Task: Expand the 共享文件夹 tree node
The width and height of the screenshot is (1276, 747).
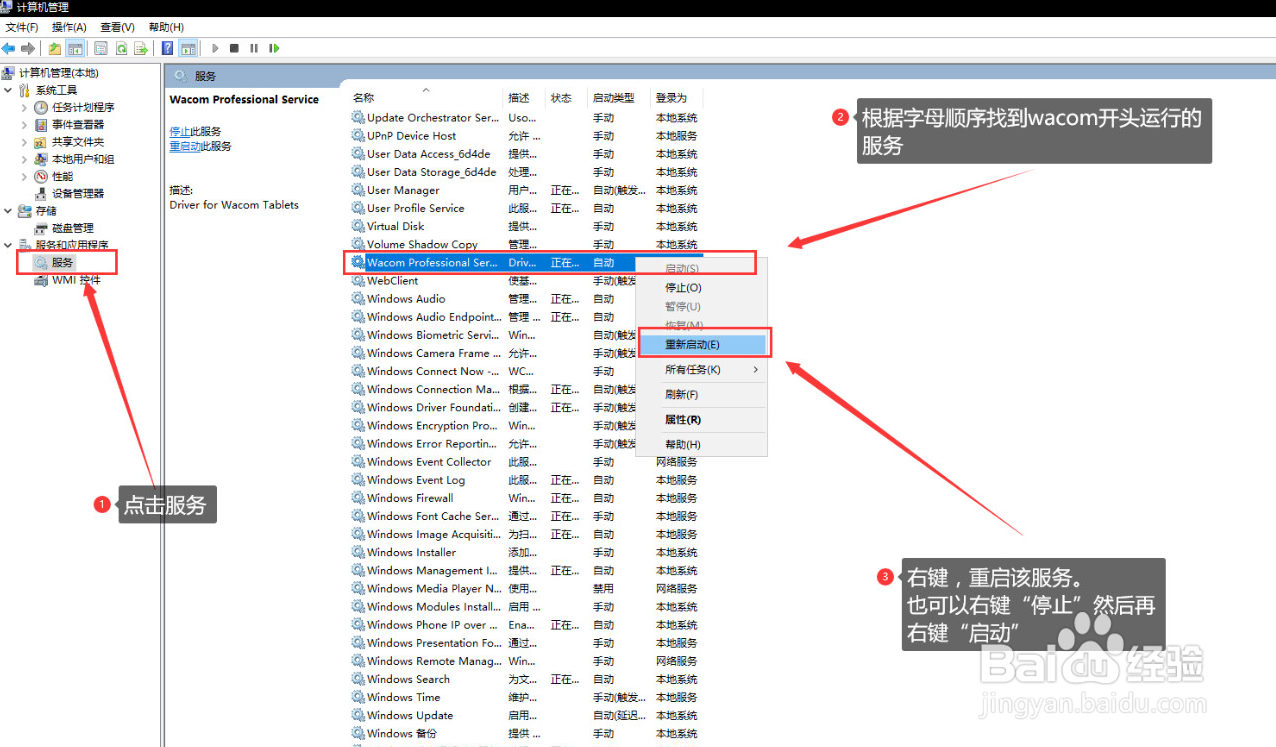Action: pos(25,142)
